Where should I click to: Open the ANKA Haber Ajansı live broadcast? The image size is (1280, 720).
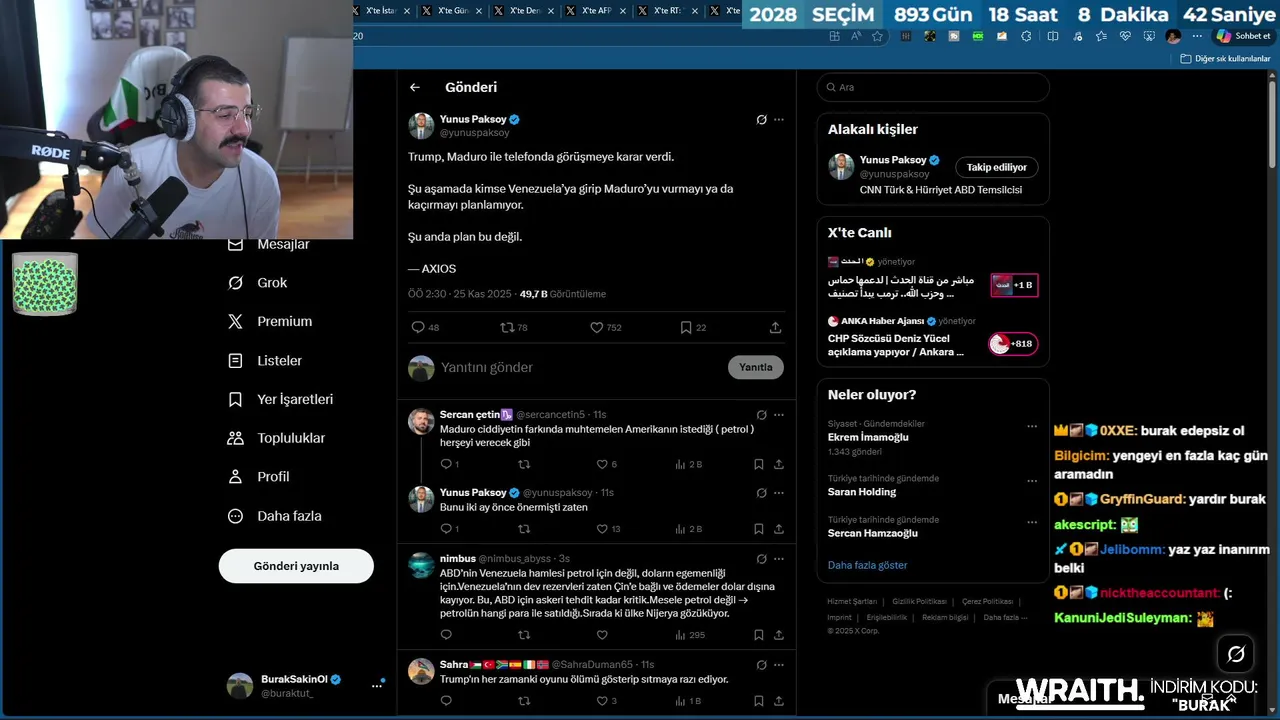pos(933,337)
